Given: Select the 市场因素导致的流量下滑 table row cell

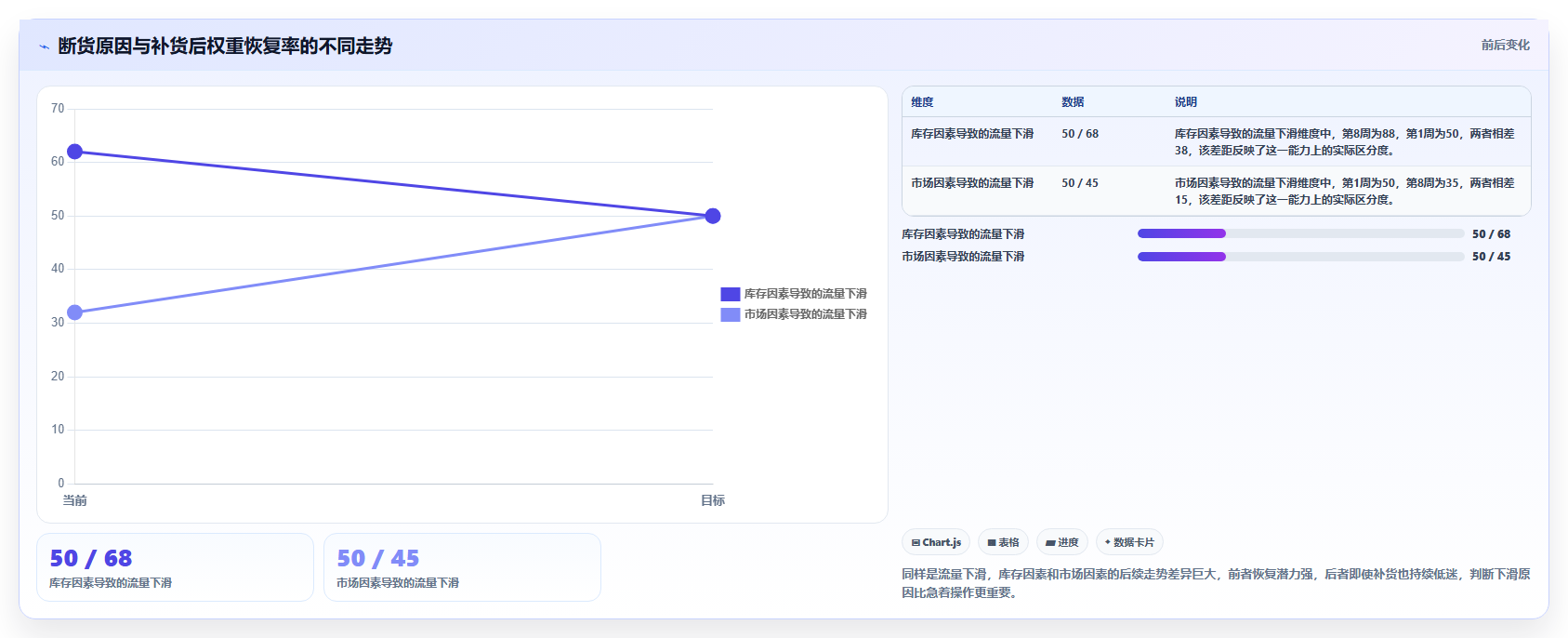Looking at the screenshot, I should (x=972, y=183).
